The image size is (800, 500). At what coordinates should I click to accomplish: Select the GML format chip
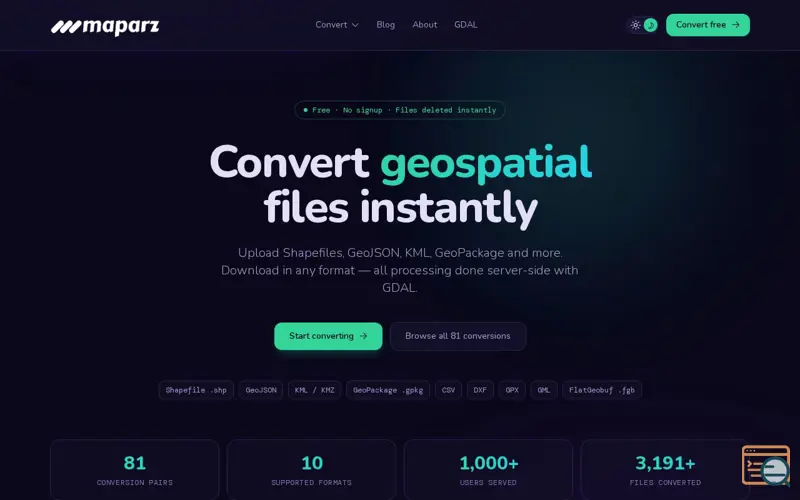[x=543, y=390]
